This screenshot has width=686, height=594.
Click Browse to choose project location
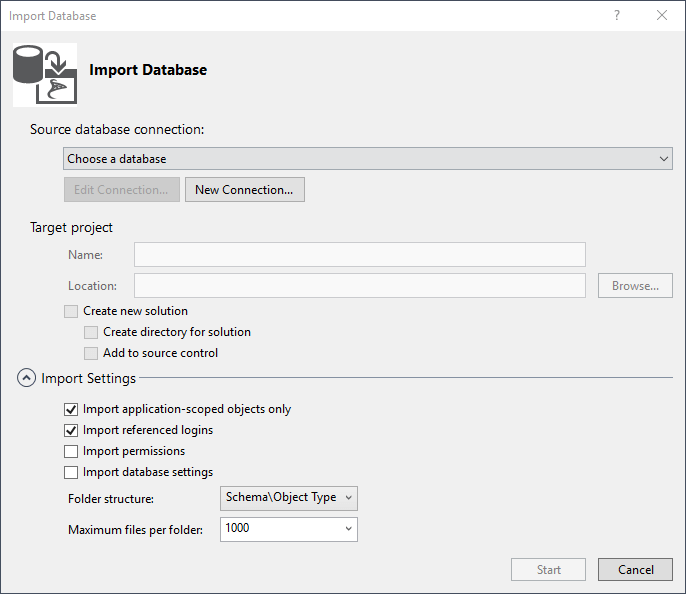pos(635,286)
